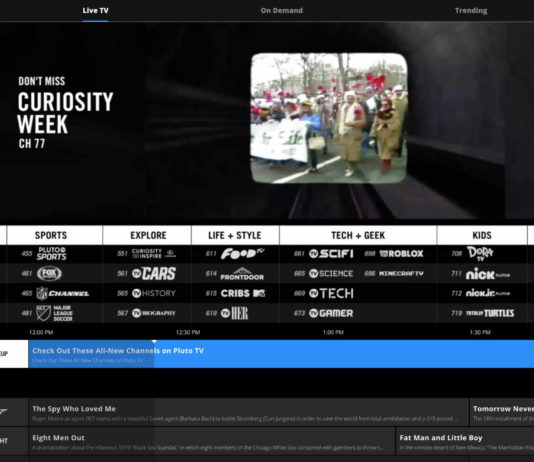Open the Tomorrow Never listing
Screen dimensions: 534x462
coord(502,413)
